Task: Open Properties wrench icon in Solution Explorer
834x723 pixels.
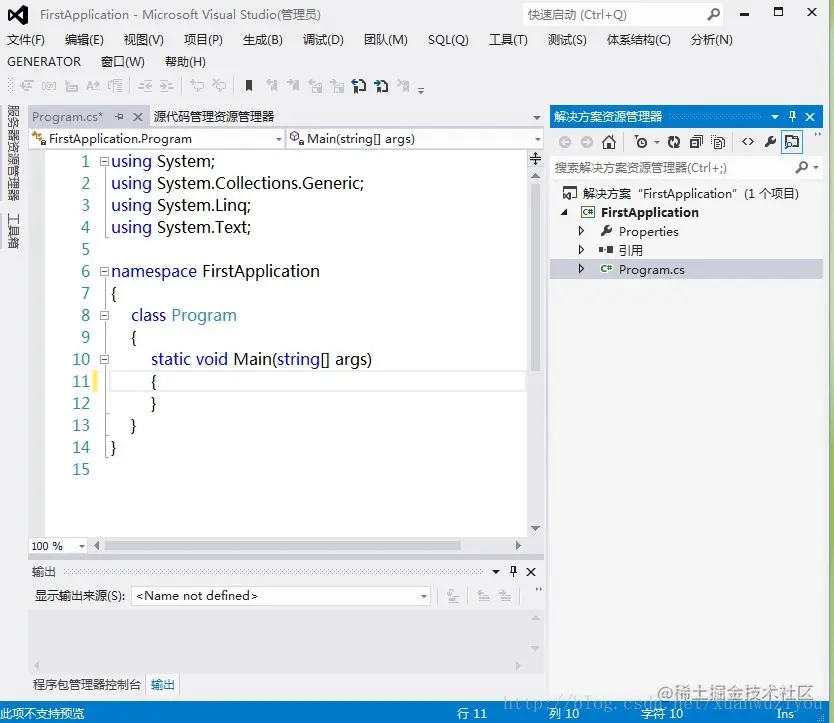Action: (x=770, y=142)
